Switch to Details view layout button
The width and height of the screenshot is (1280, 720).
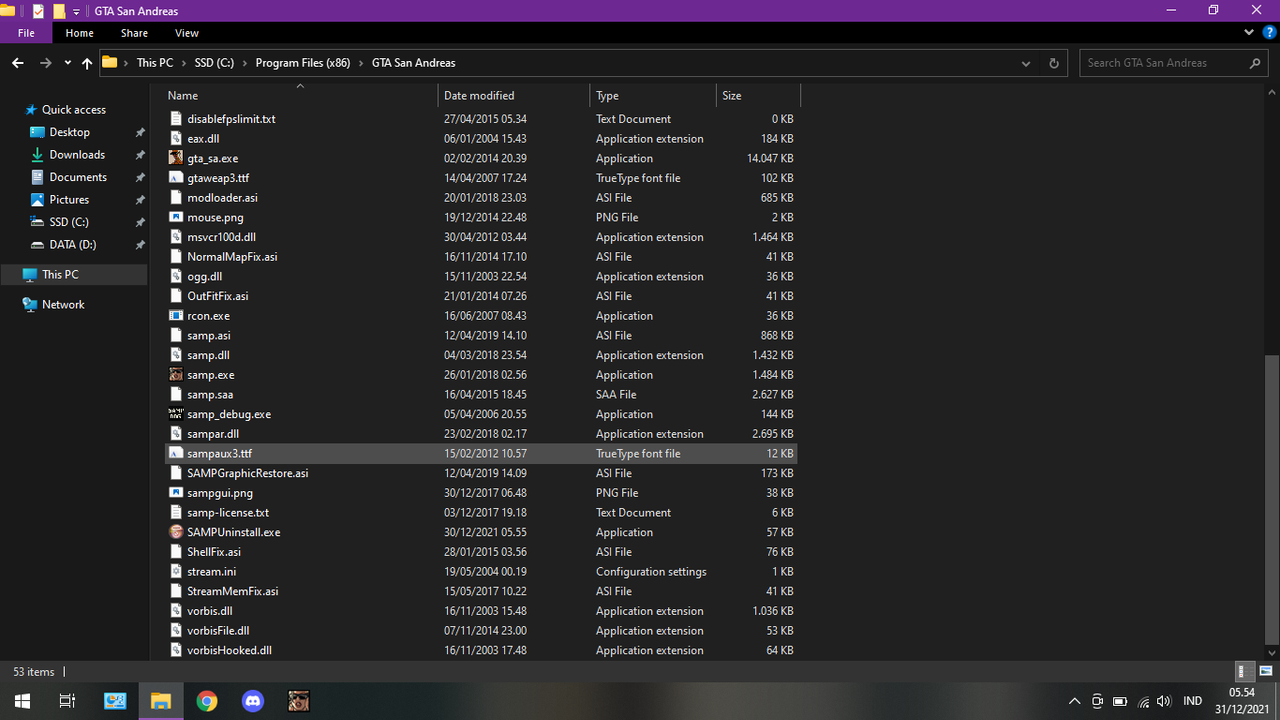tap(1242, 672)
